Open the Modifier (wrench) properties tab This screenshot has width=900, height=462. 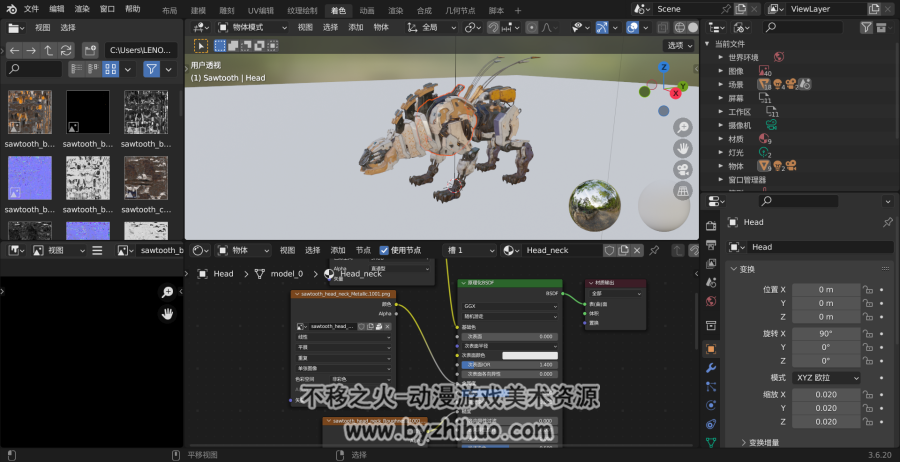click(711, 368)
